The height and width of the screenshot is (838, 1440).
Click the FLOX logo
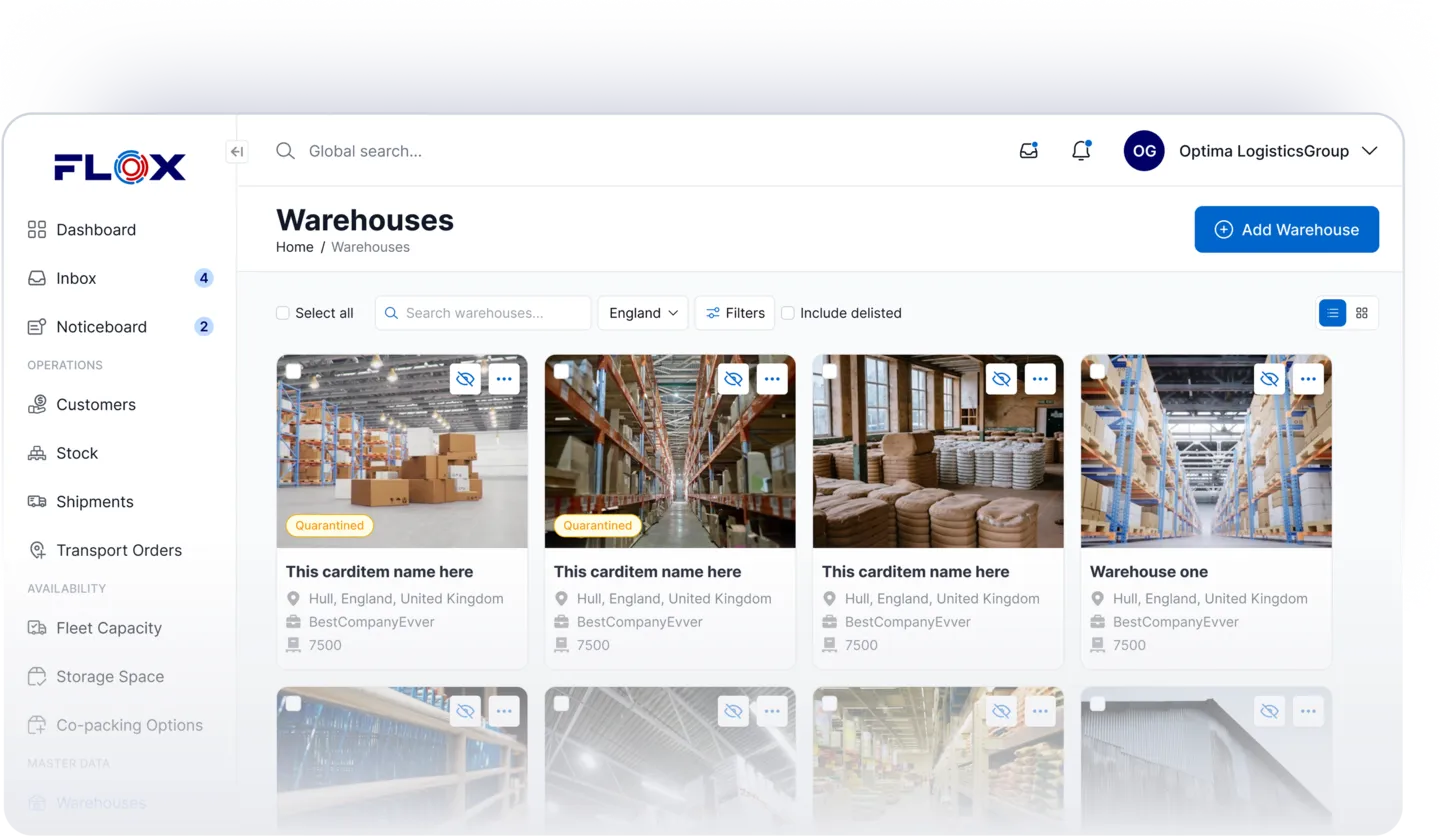tap(120, 167)
